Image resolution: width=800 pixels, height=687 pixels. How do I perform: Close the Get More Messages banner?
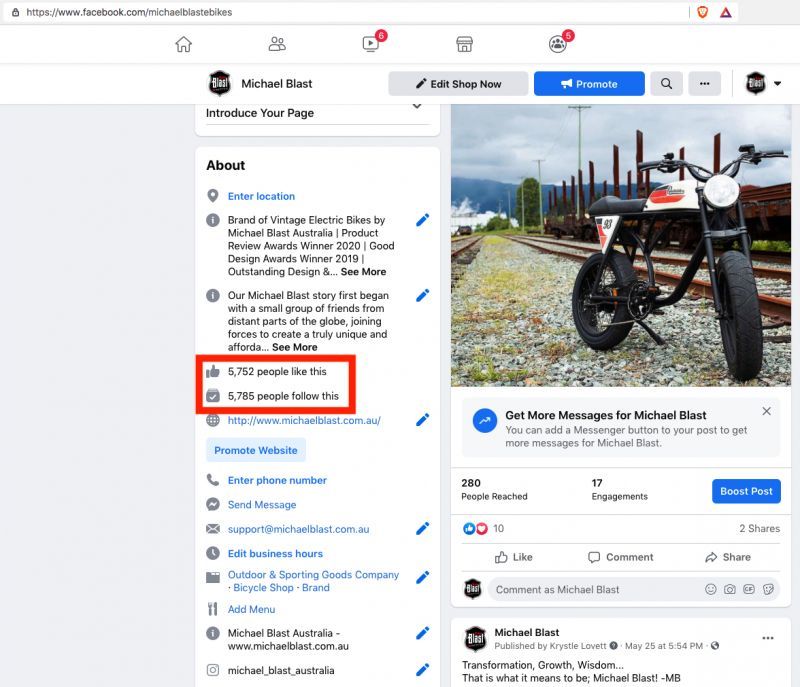click(x=766, y=411)
